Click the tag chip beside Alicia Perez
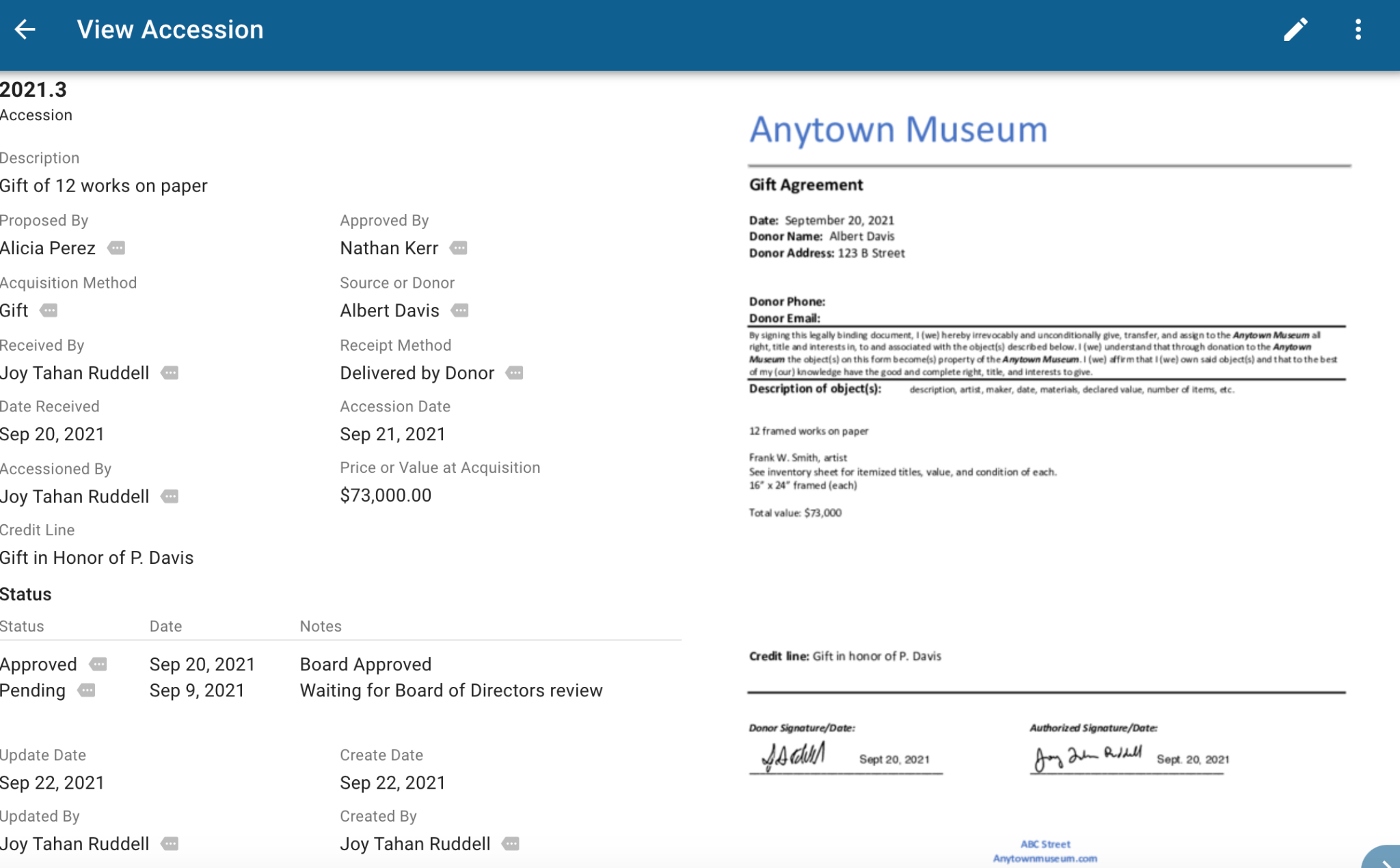This screenshot has height=868, width=1400. [116, 248]
